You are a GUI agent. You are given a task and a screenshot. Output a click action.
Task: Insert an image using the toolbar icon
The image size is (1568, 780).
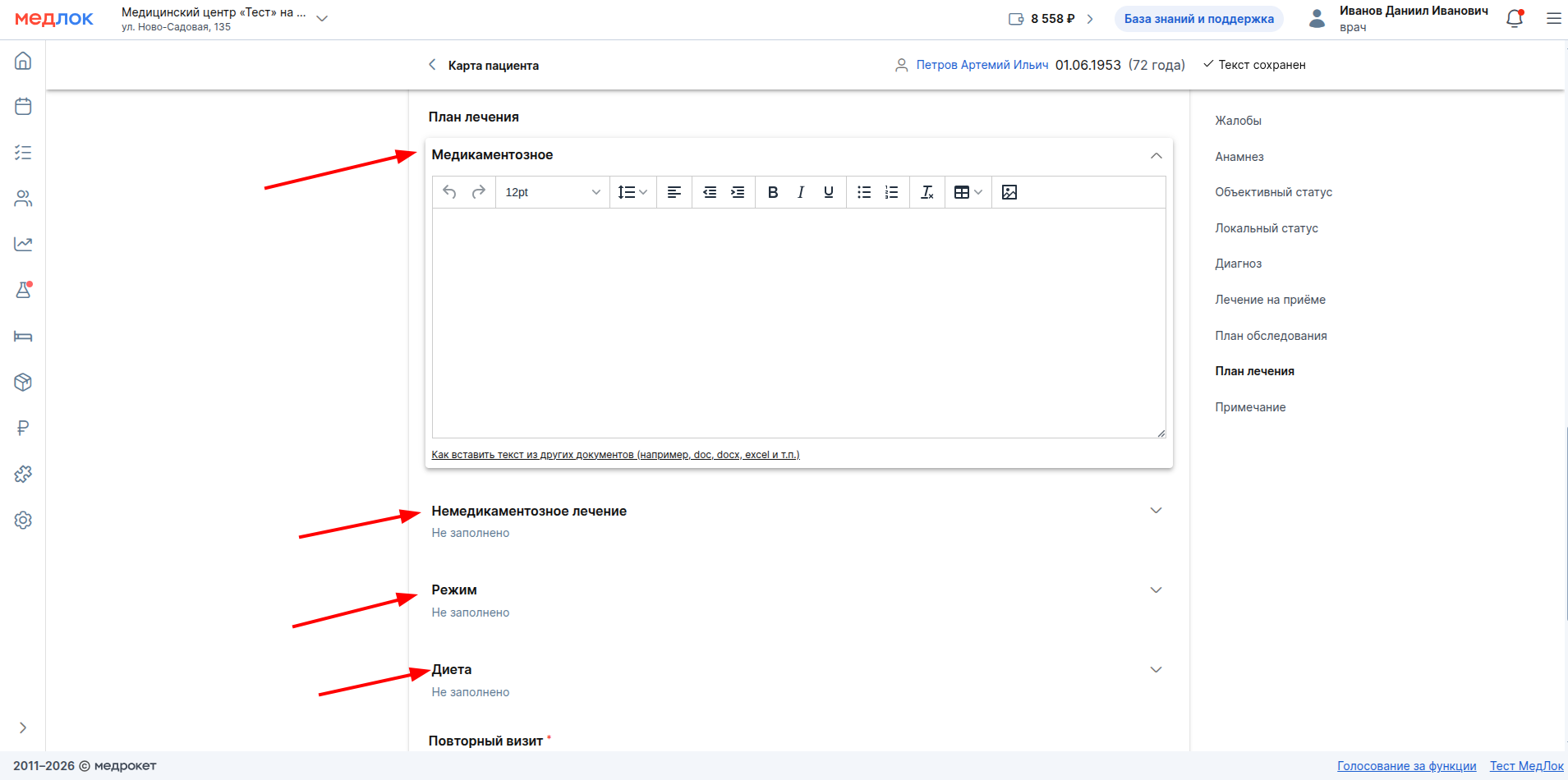tap(1009, 192)
